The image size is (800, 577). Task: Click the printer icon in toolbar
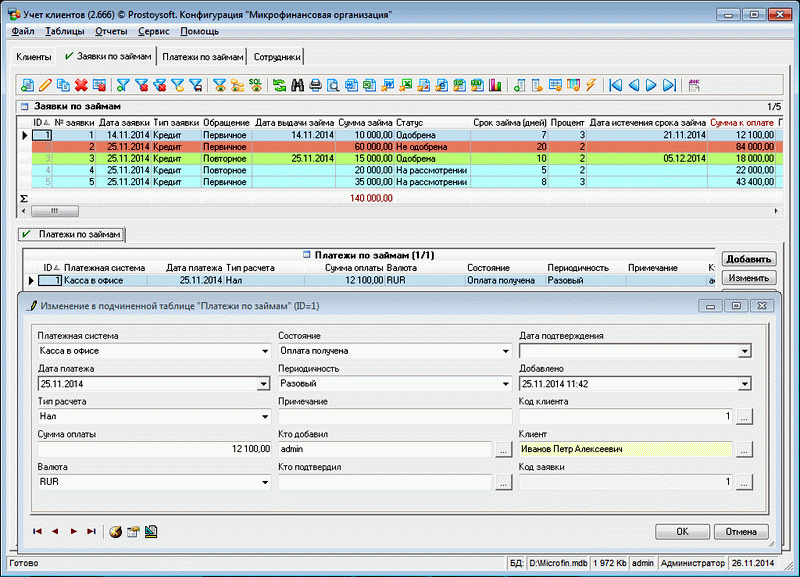coord(315,85)
